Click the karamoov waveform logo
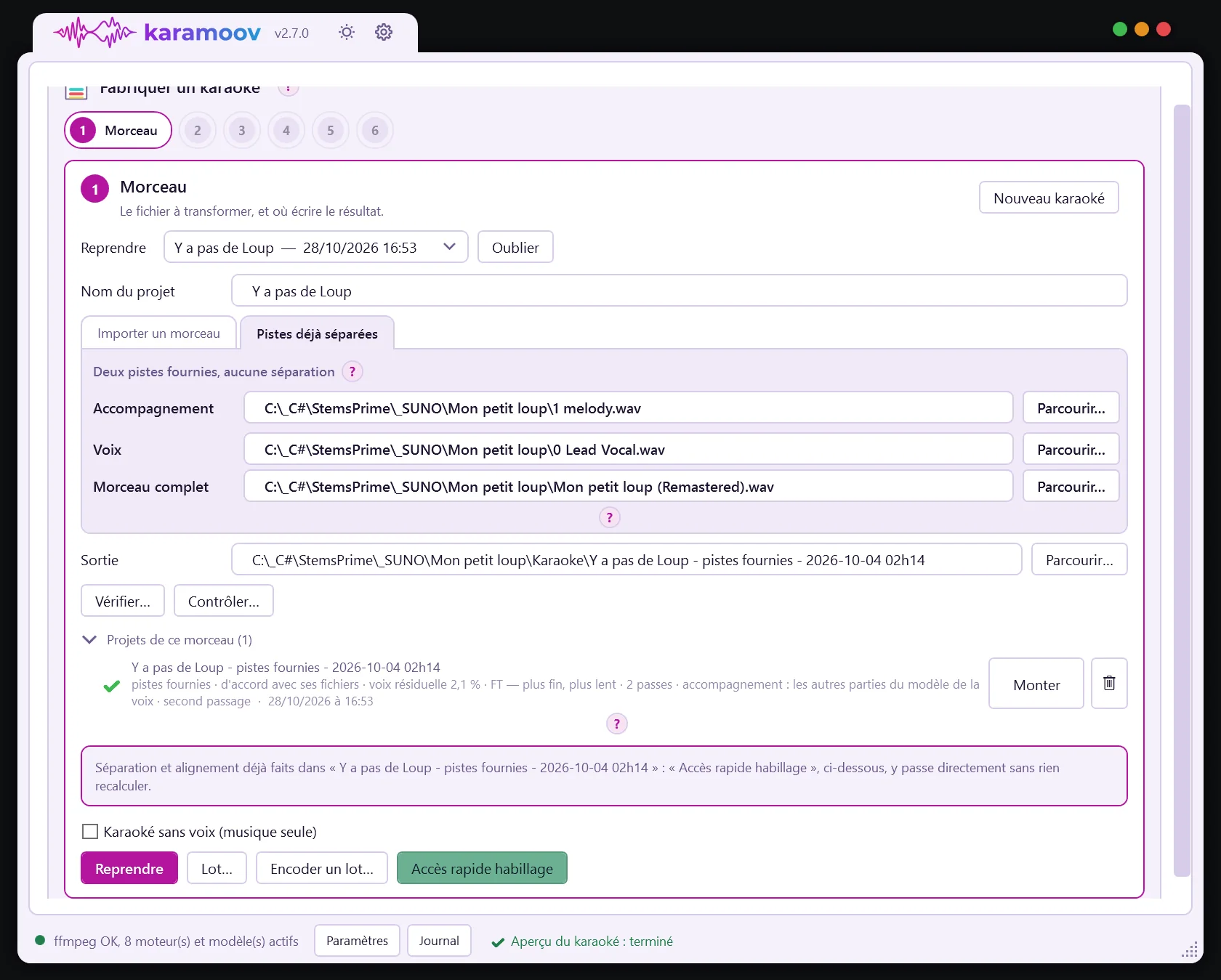The height and width of the screenshot is (980, 1221). [94, 32]
